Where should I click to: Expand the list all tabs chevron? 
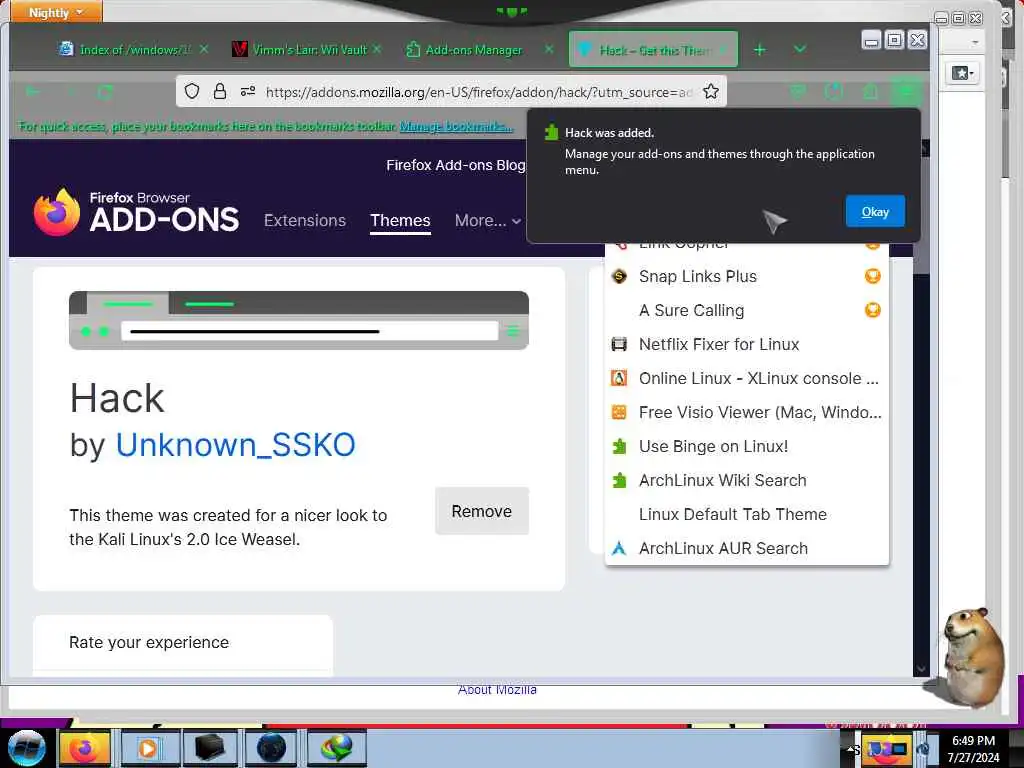pyautogui.click(x=800, y=50)
